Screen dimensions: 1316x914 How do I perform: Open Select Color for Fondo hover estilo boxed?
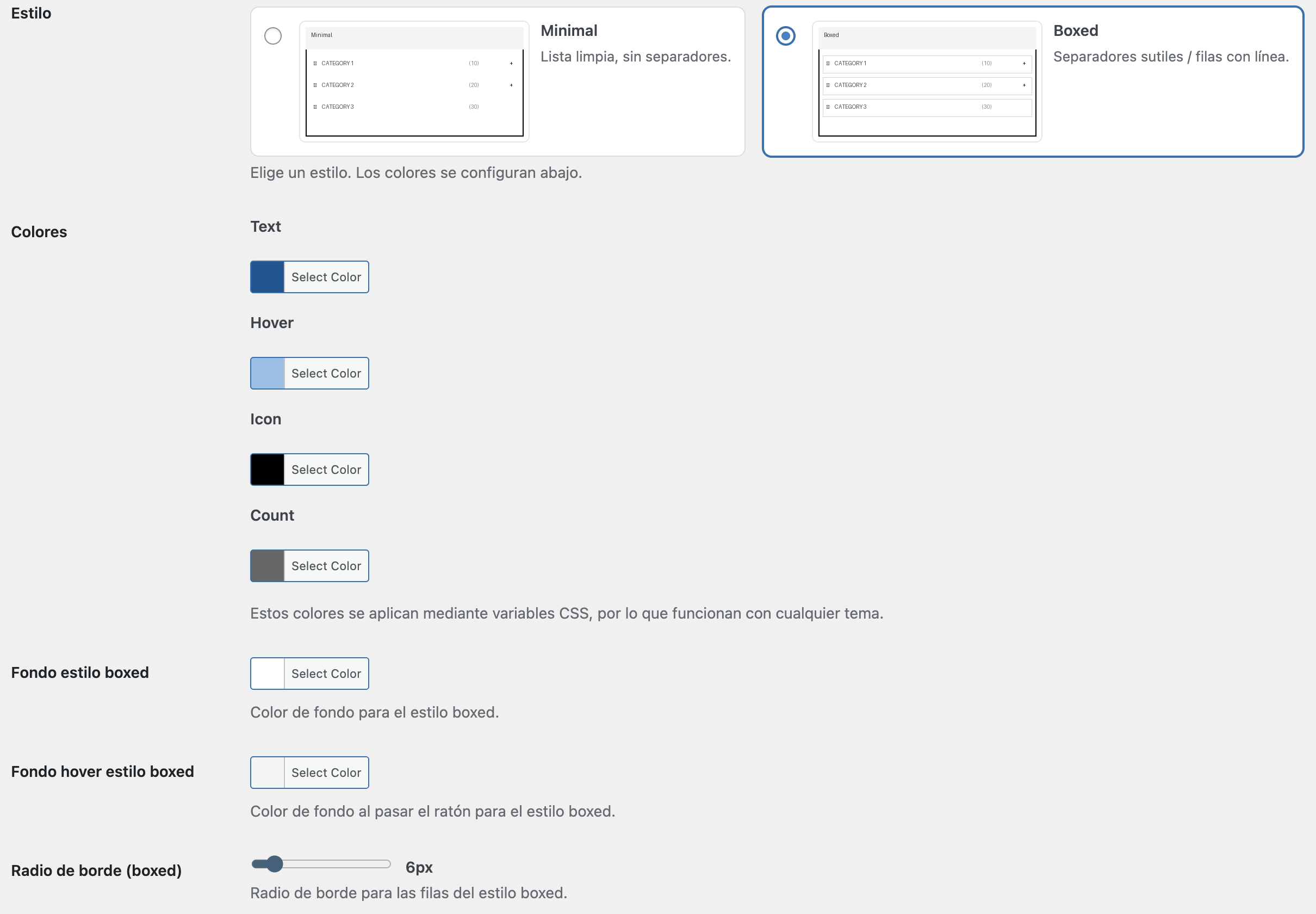[326, 773]
